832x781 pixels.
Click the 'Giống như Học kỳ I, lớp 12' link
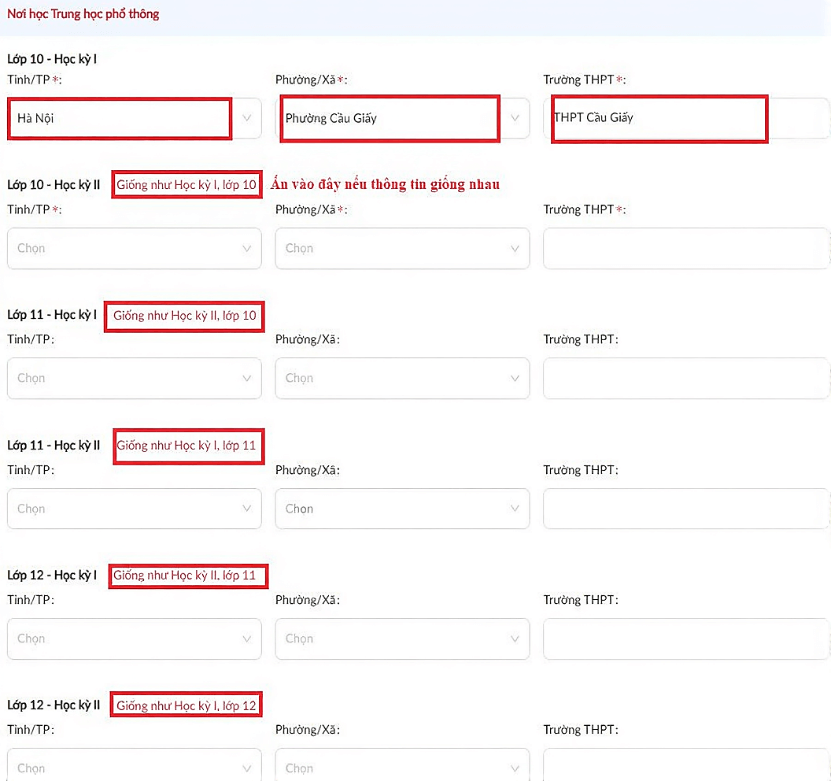tap(187, 706)
